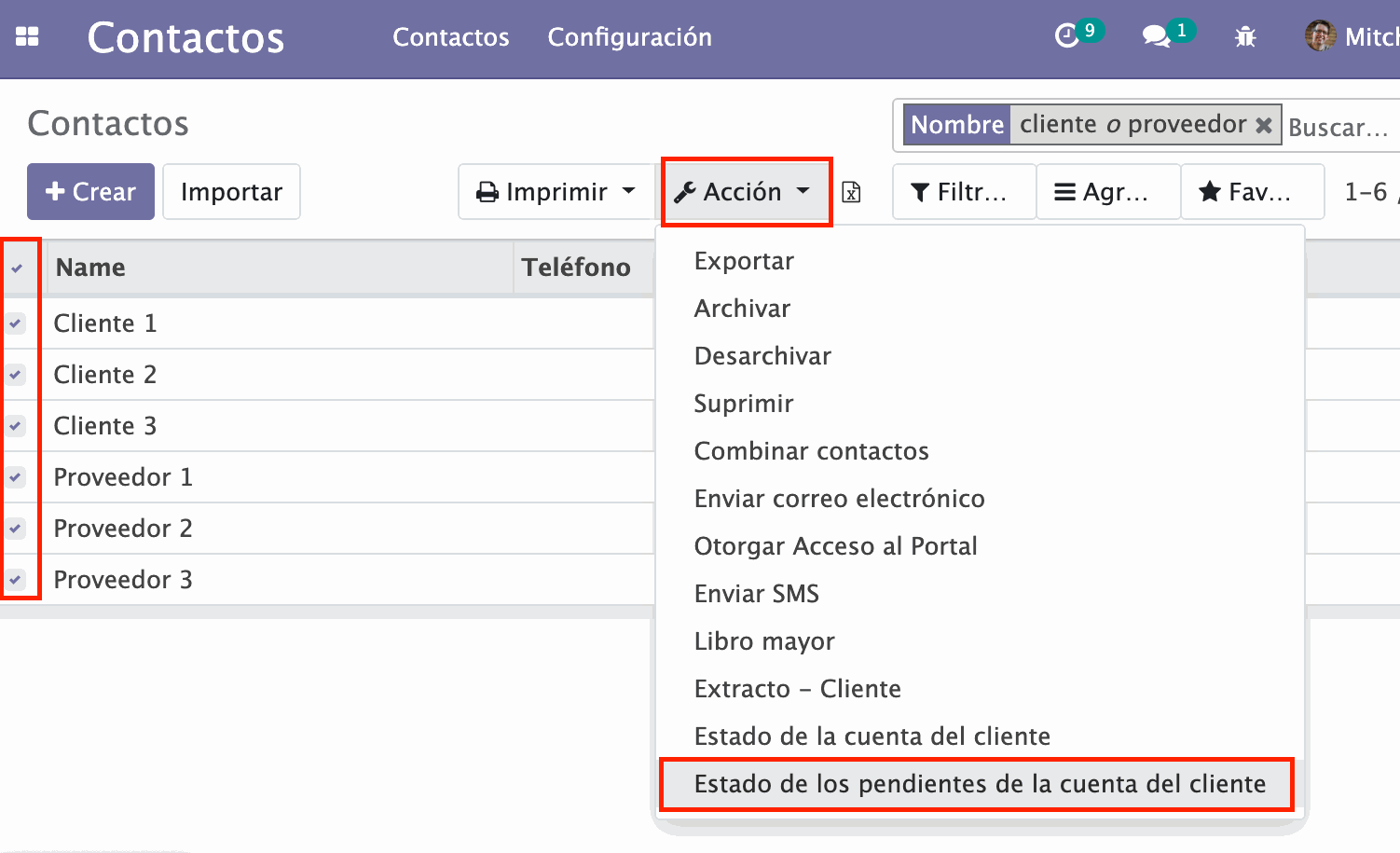
Task: Choose Extracto - Cliente menu entry
Action: click(x=797, y=689)
